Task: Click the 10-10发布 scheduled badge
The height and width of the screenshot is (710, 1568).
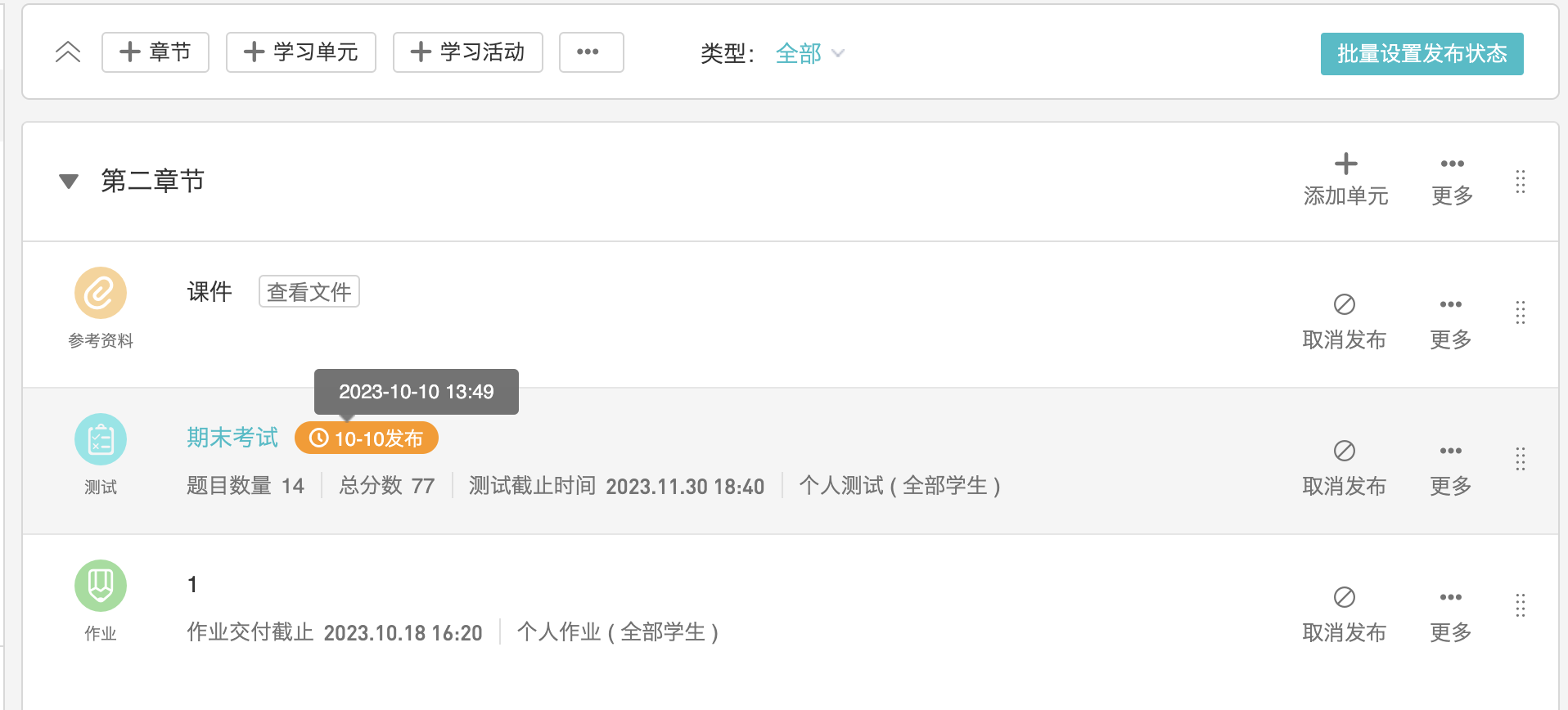Action: tap(367, 438)
